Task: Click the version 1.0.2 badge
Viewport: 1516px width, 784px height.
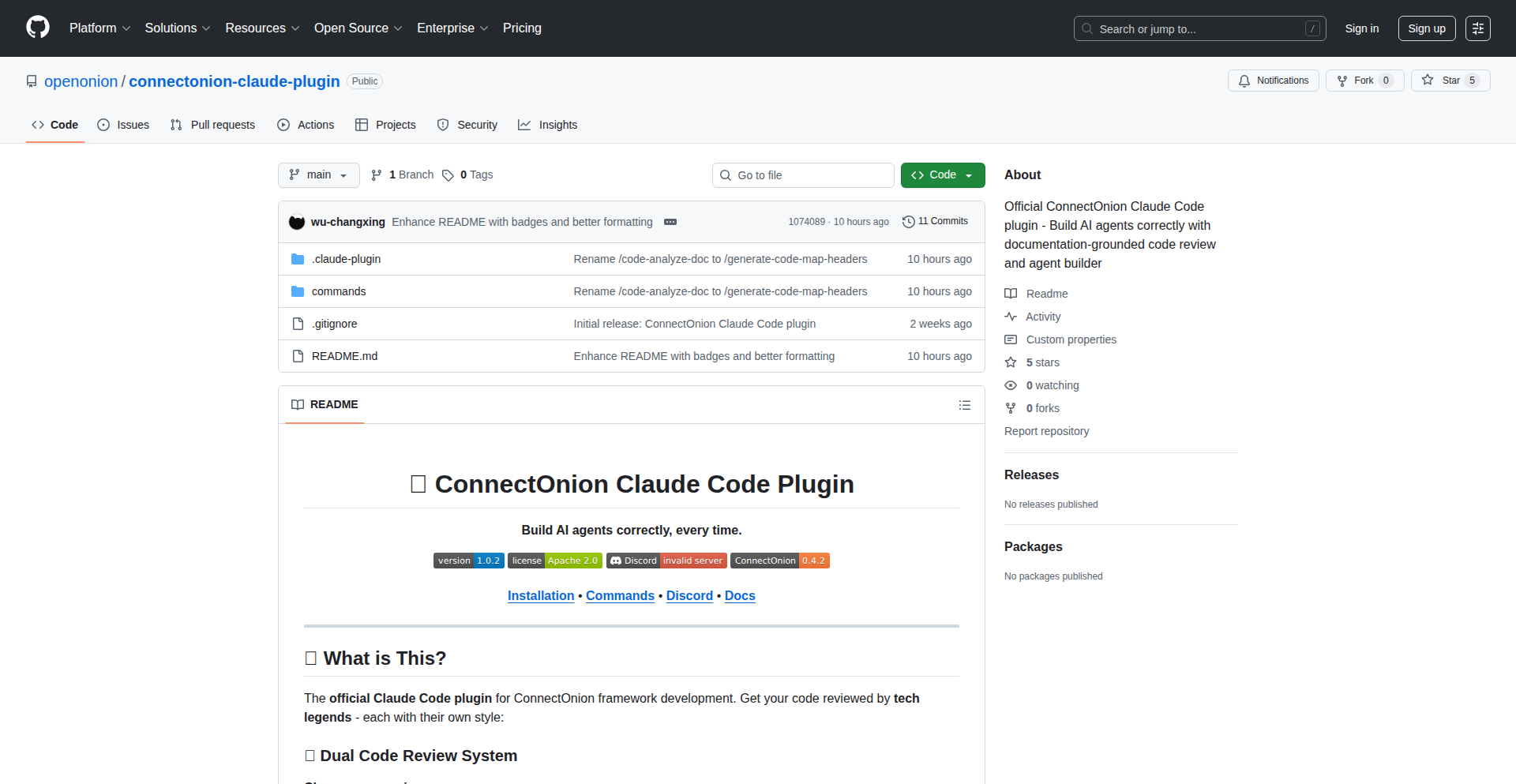Action: [x=468, y=561]
